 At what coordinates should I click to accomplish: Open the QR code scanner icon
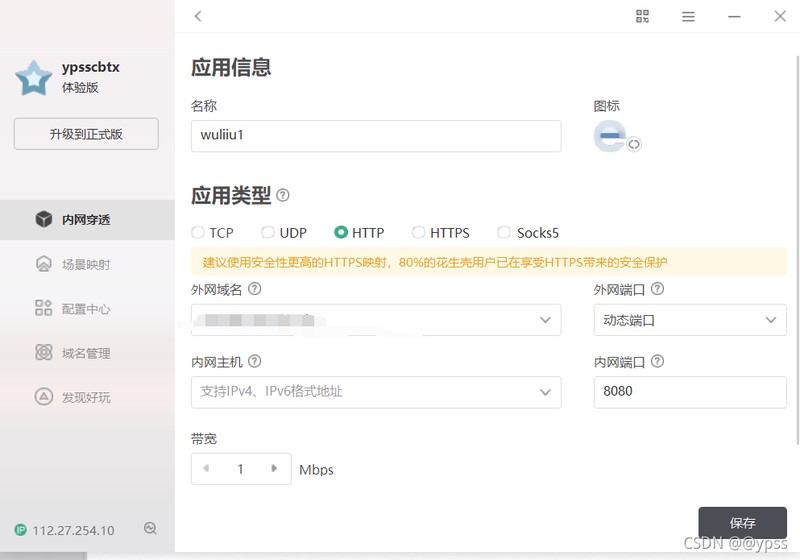coord(642,16)
